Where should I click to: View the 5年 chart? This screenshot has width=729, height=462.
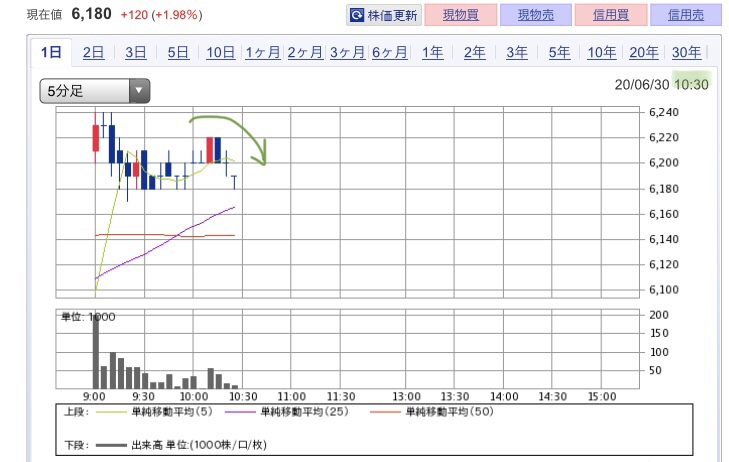coord(559,52)
